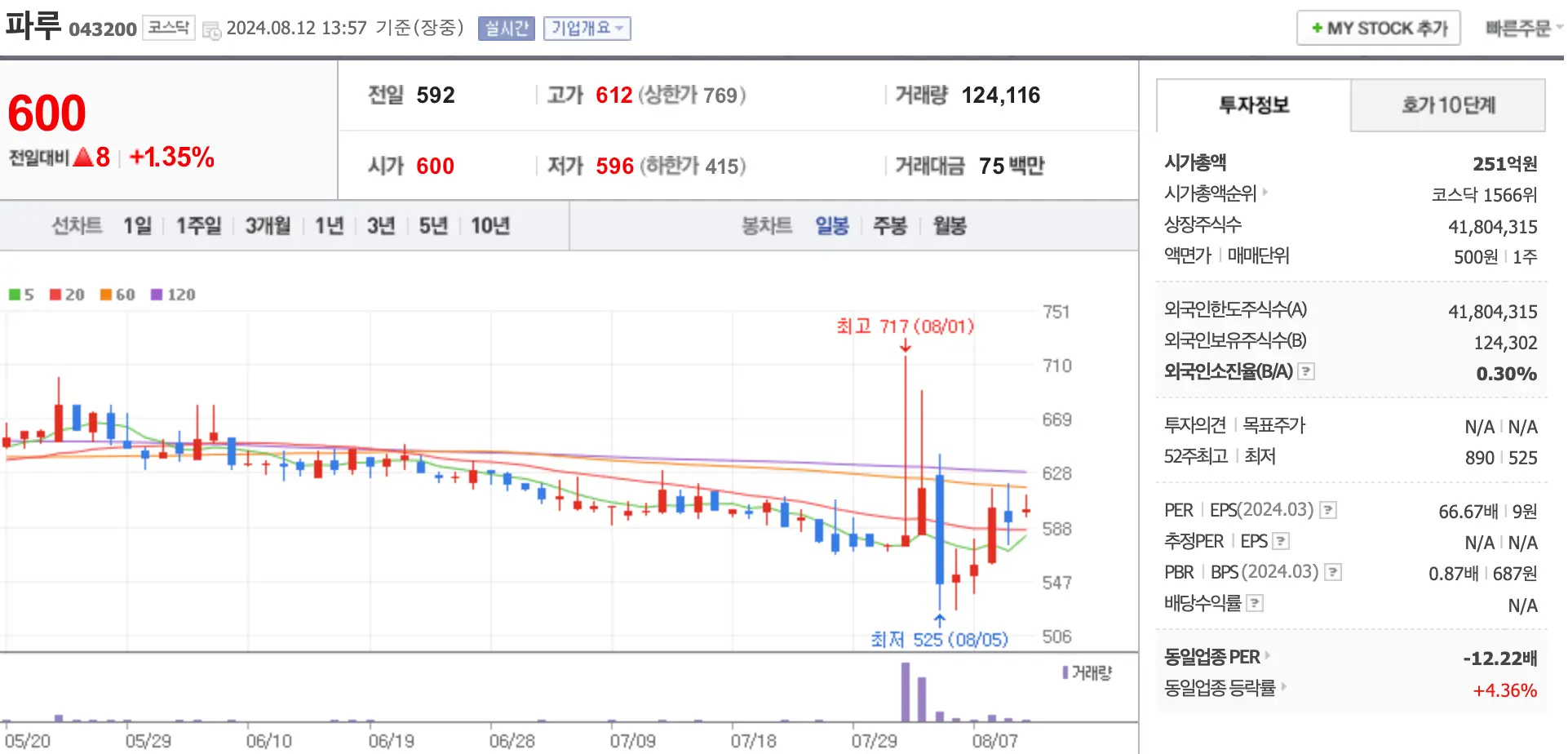This screenshot has height=754, width=1568.
Task: Open the help tooltip for 외국인소진율(B/A)
Action: [1306, 372]
